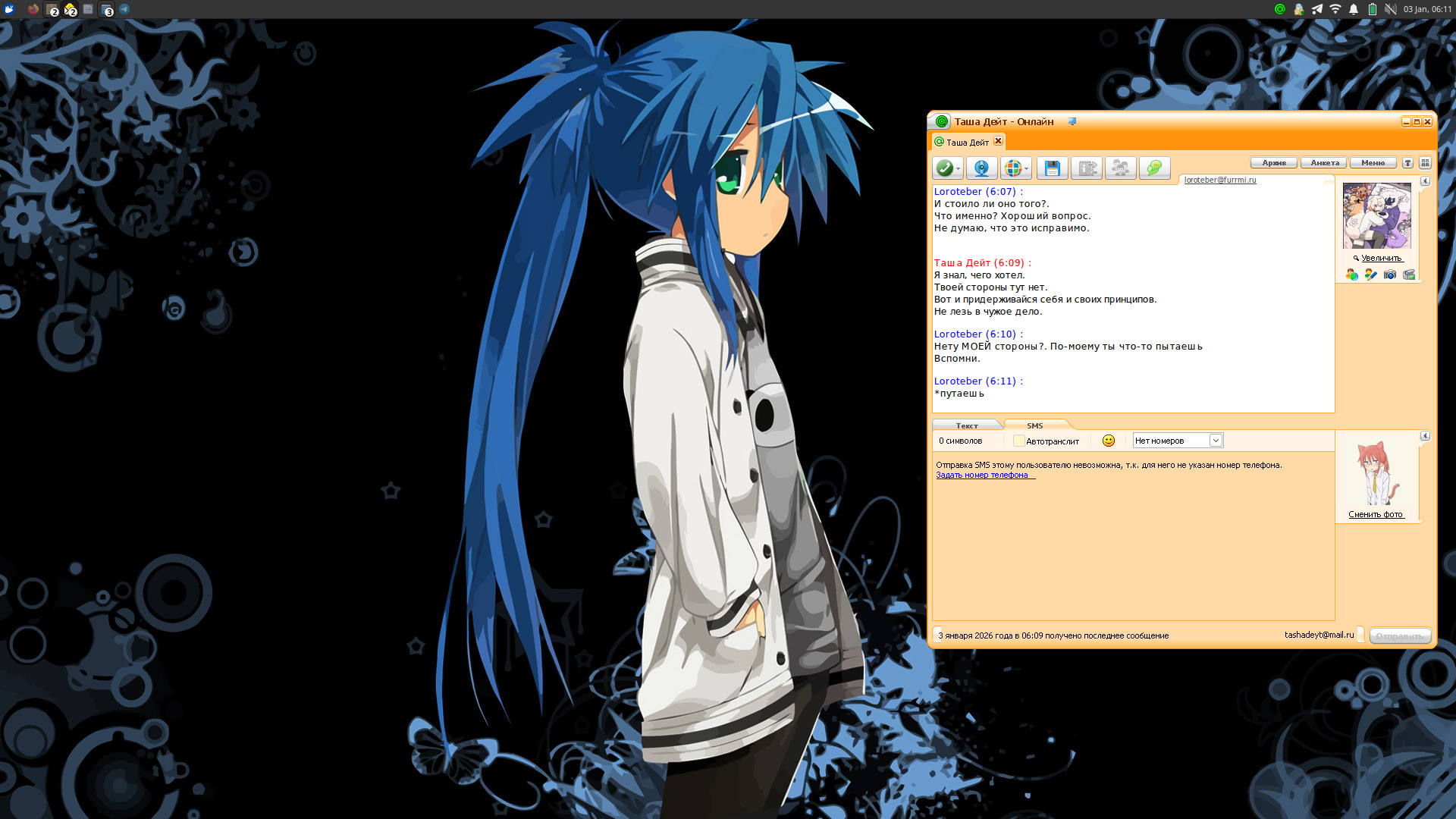The width and height of the screenshot is (1456, 819).
Task: Click the Wi-Fi icon in system tray
Action: pos(1335,9)
